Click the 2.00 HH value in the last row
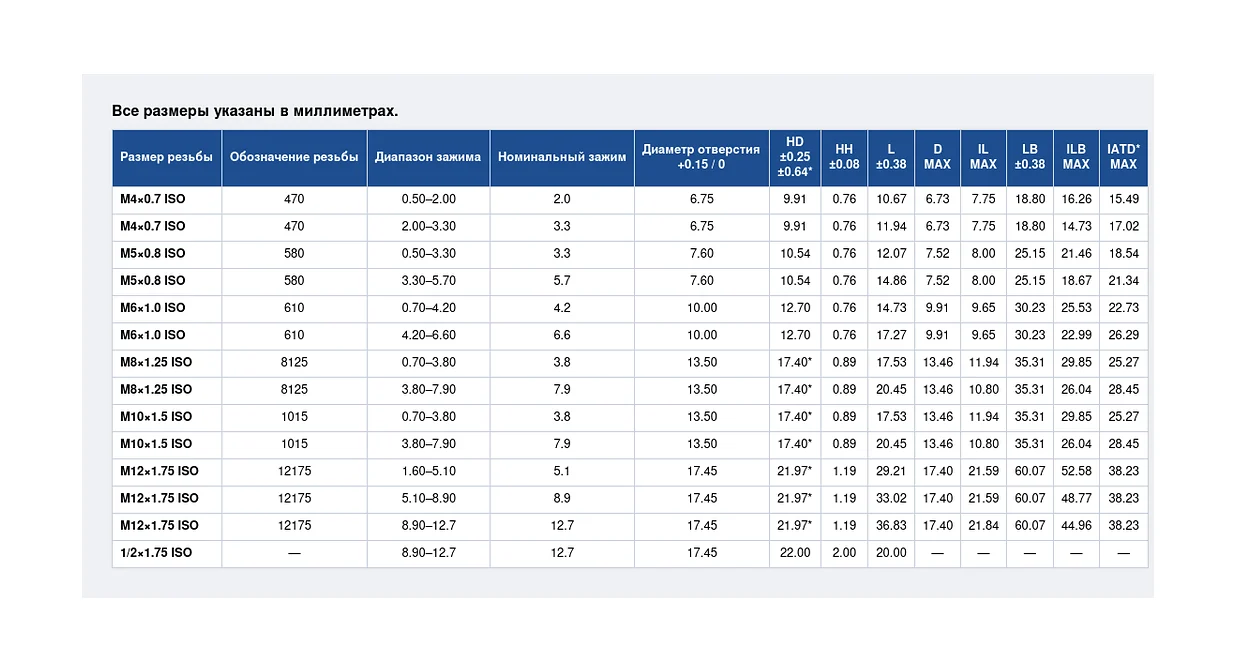 coord(844,552)
